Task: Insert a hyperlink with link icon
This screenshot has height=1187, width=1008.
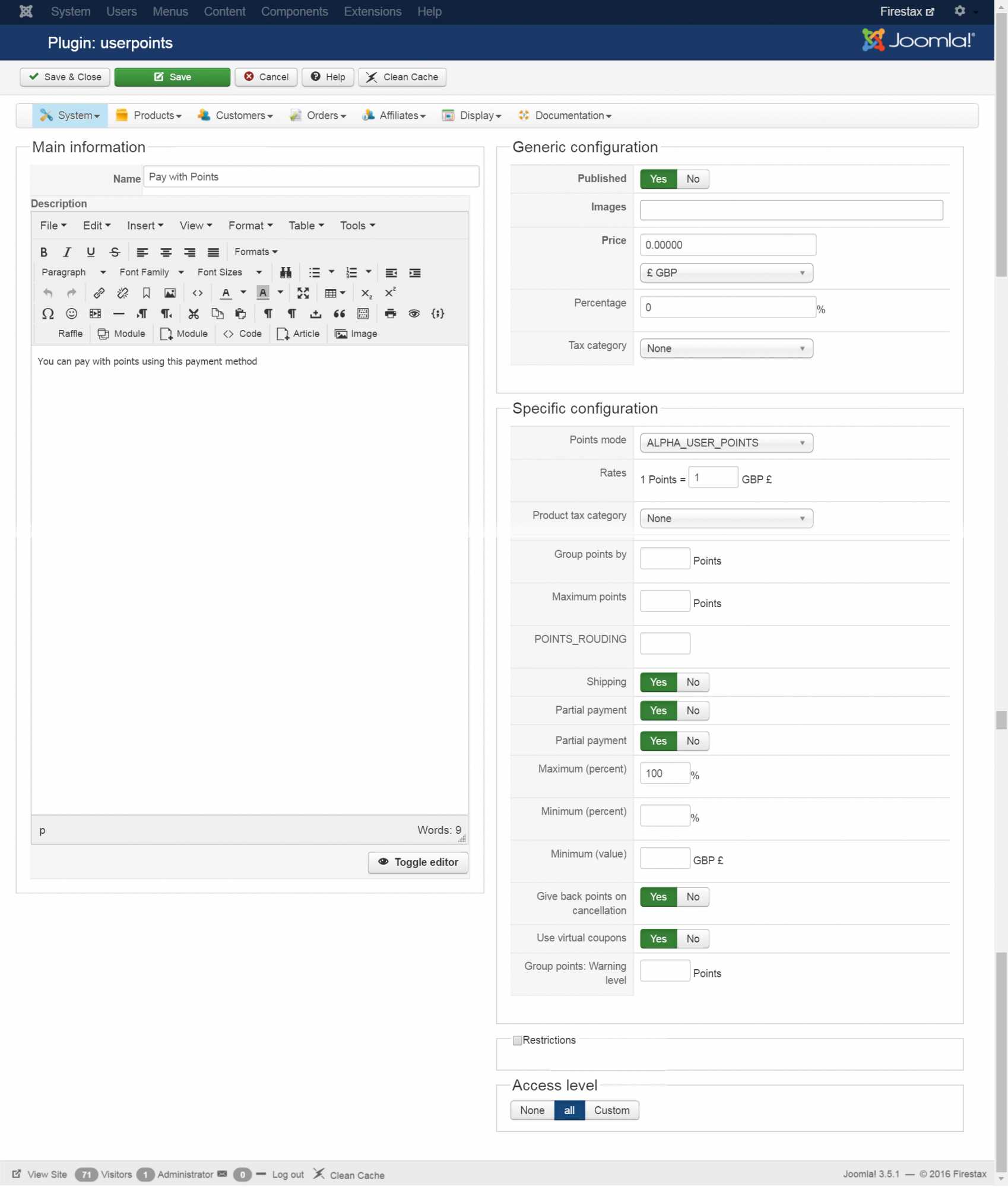Action: click(99, 293)
